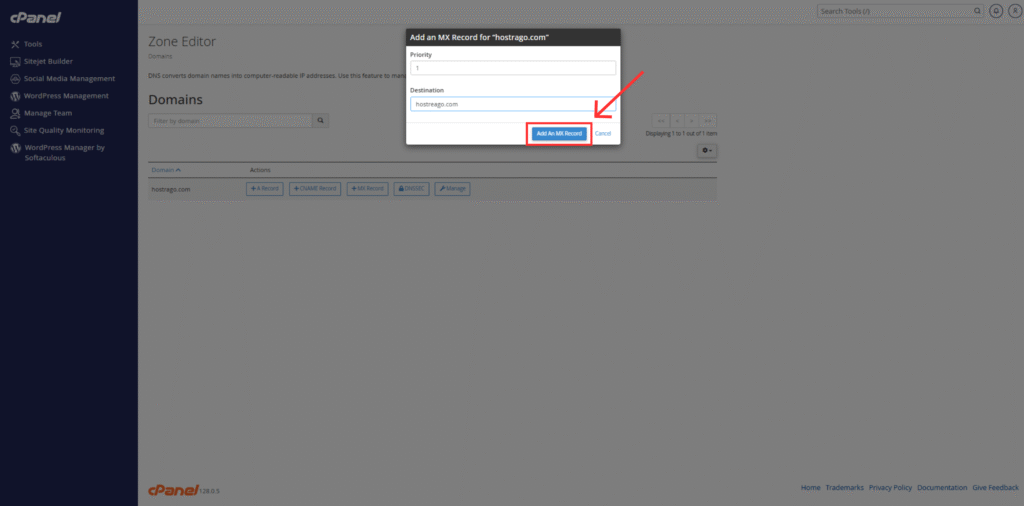
Task: Click the Social Media Management icon
Action: tap(16, 78)
